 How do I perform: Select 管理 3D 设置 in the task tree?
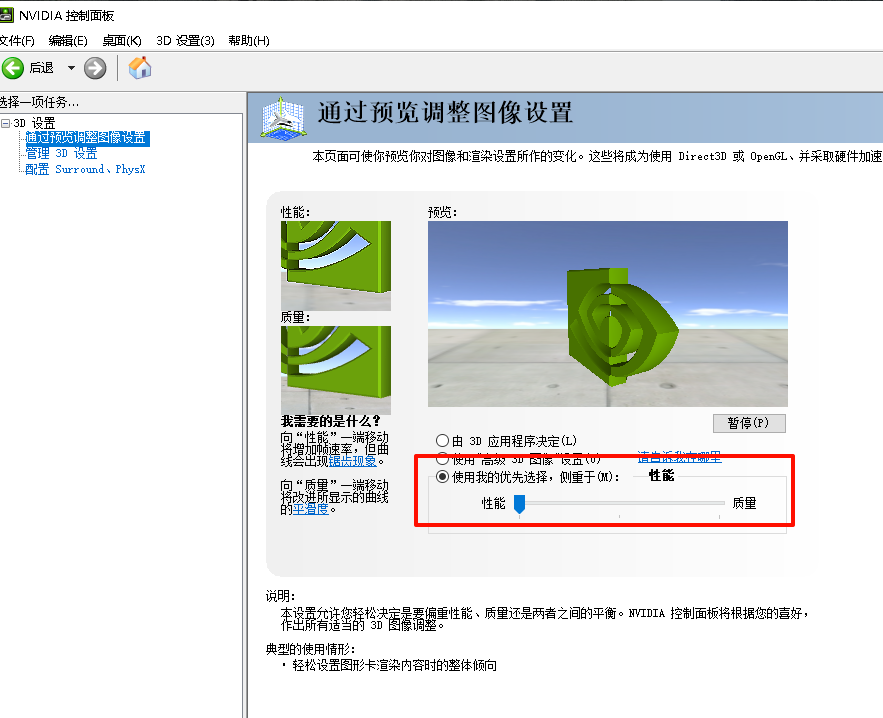[x=61, y=154]
